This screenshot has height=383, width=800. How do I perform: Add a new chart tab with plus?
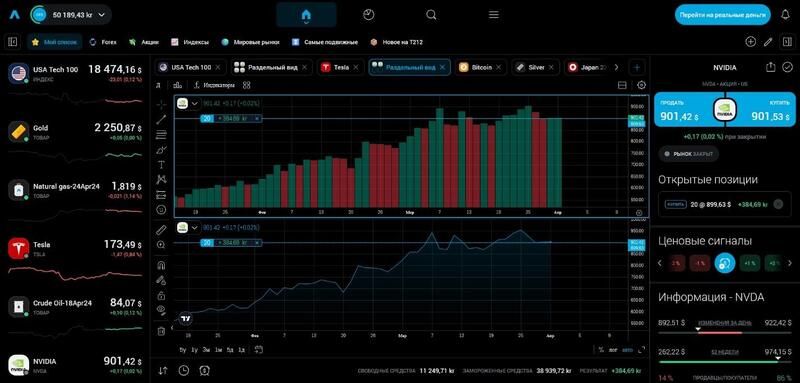pos(637,67)
